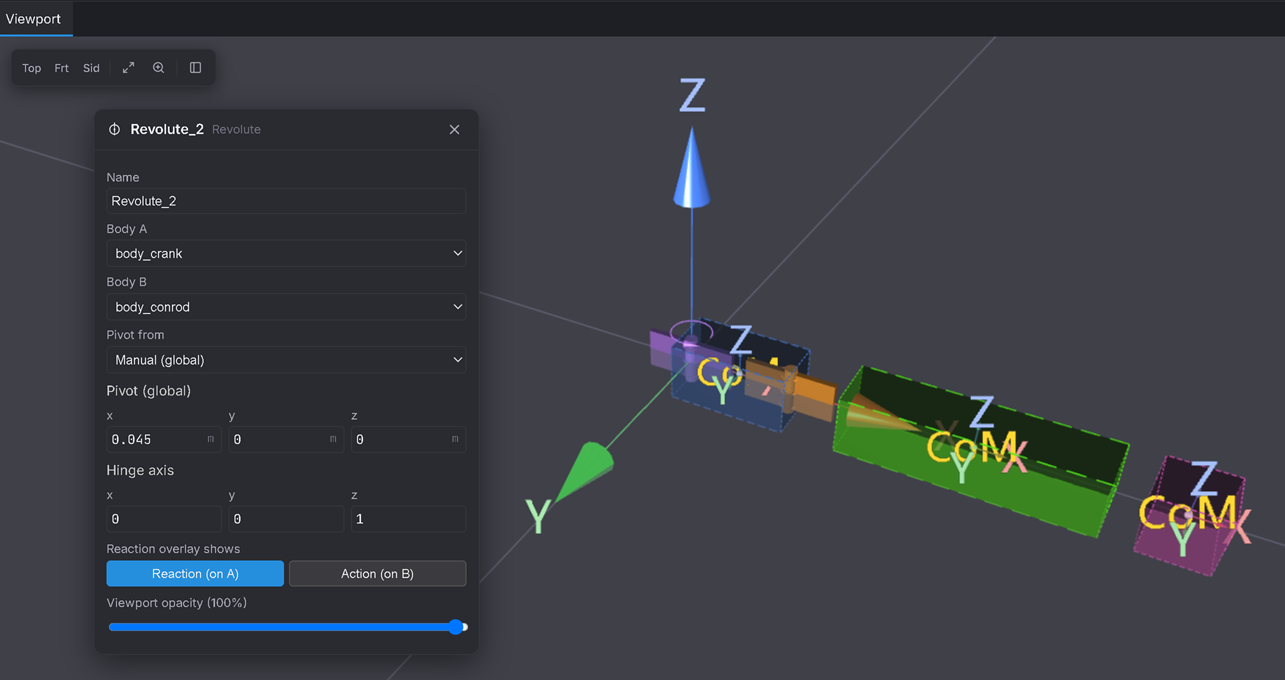
Task: Click the blue Z axis arrow cone
Action: [x=692, y=172]
